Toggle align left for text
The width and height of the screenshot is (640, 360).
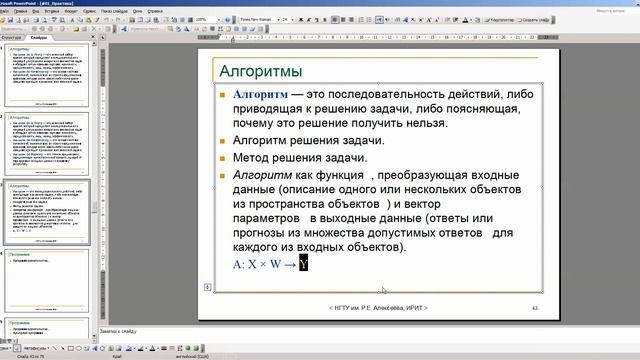[335, 20]
